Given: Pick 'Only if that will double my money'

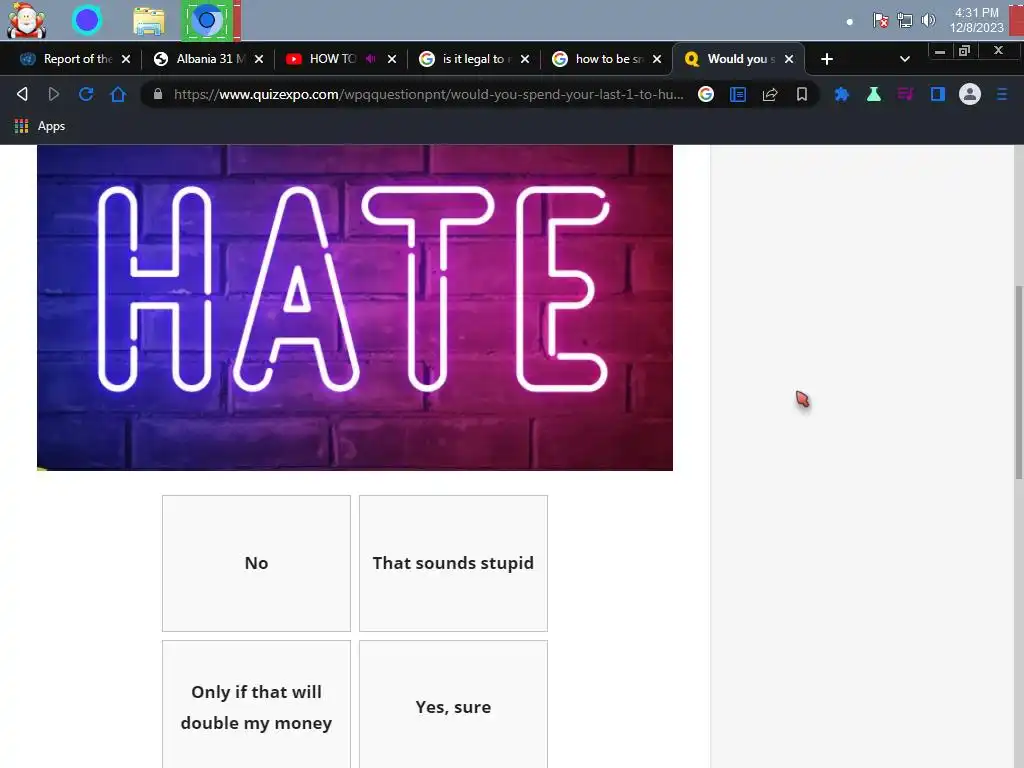Looking at the screenshot, I should pyautogui.click(x=256, y=705).
